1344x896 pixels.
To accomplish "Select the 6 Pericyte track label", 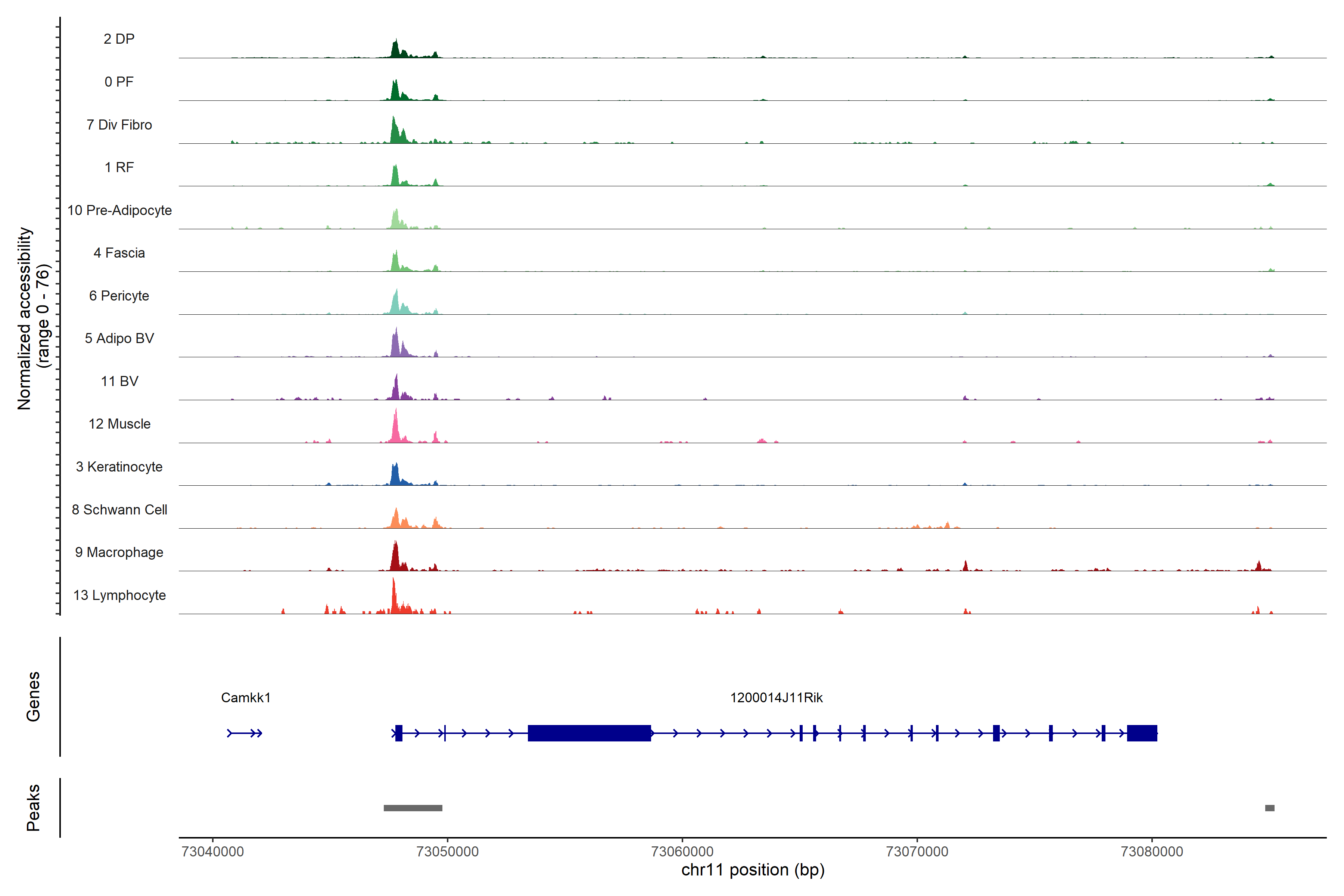I will [x=119, y=295].
